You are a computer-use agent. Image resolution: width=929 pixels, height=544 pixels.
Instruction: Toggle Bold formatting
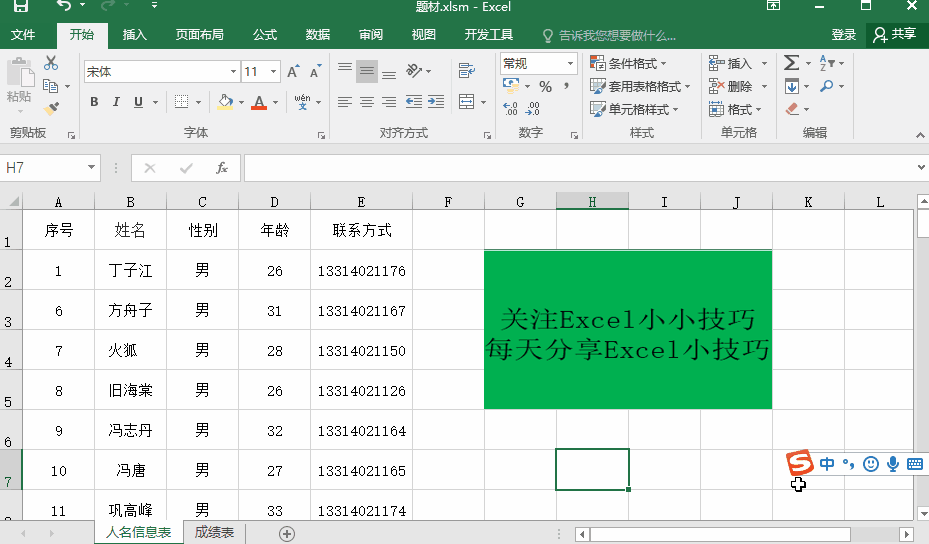tap(94, 102)
